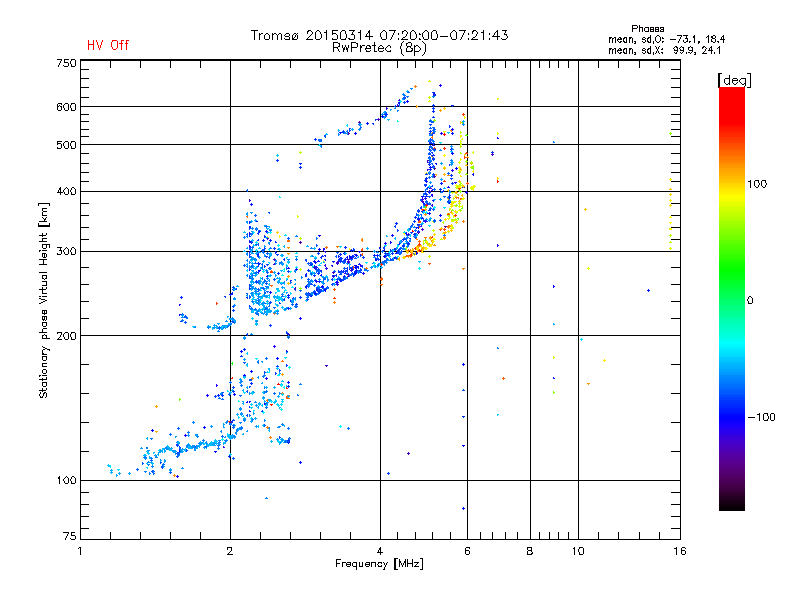Click the y-axis tick label '100'
This screenshot has height=600, width=800.
click(x=66, y=481)
